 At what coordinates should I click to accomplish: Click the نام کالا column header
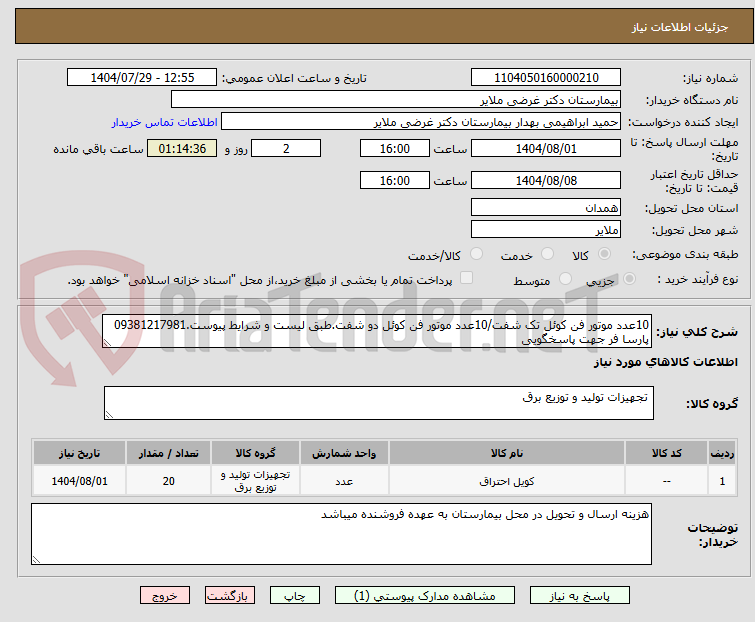[x=507, y=453]
